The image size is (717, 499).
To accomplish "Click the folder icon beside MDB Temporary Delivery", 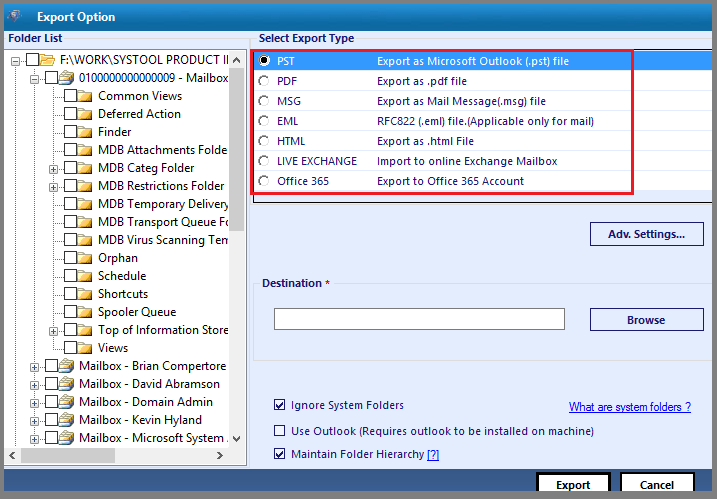I will [85, 204].
